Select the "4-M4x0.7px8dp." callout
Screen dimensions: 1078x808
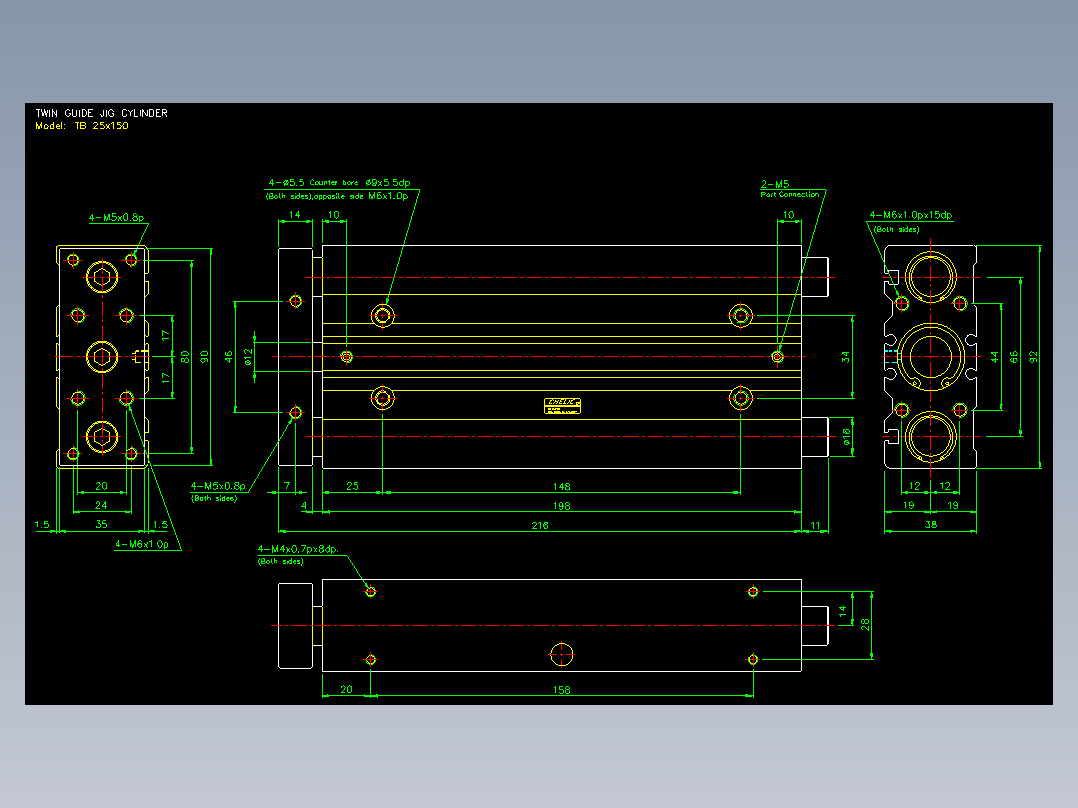coord(298,549)
